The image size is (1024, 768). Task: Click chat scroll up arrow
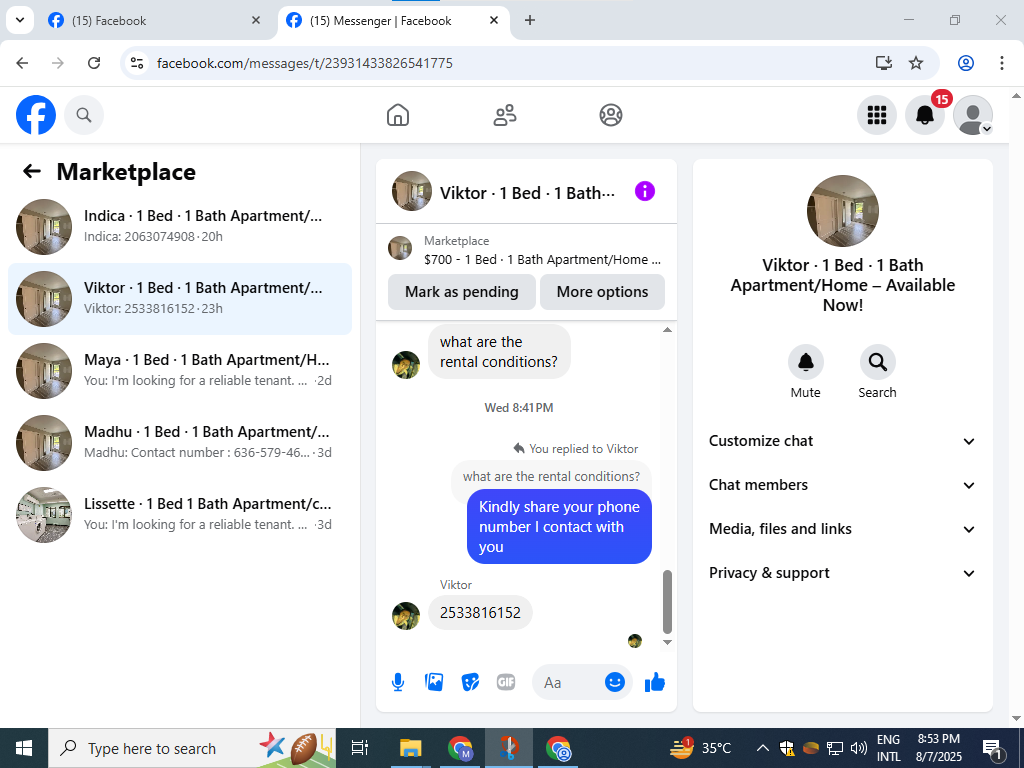pyautogui.click(x=667, y=330)
